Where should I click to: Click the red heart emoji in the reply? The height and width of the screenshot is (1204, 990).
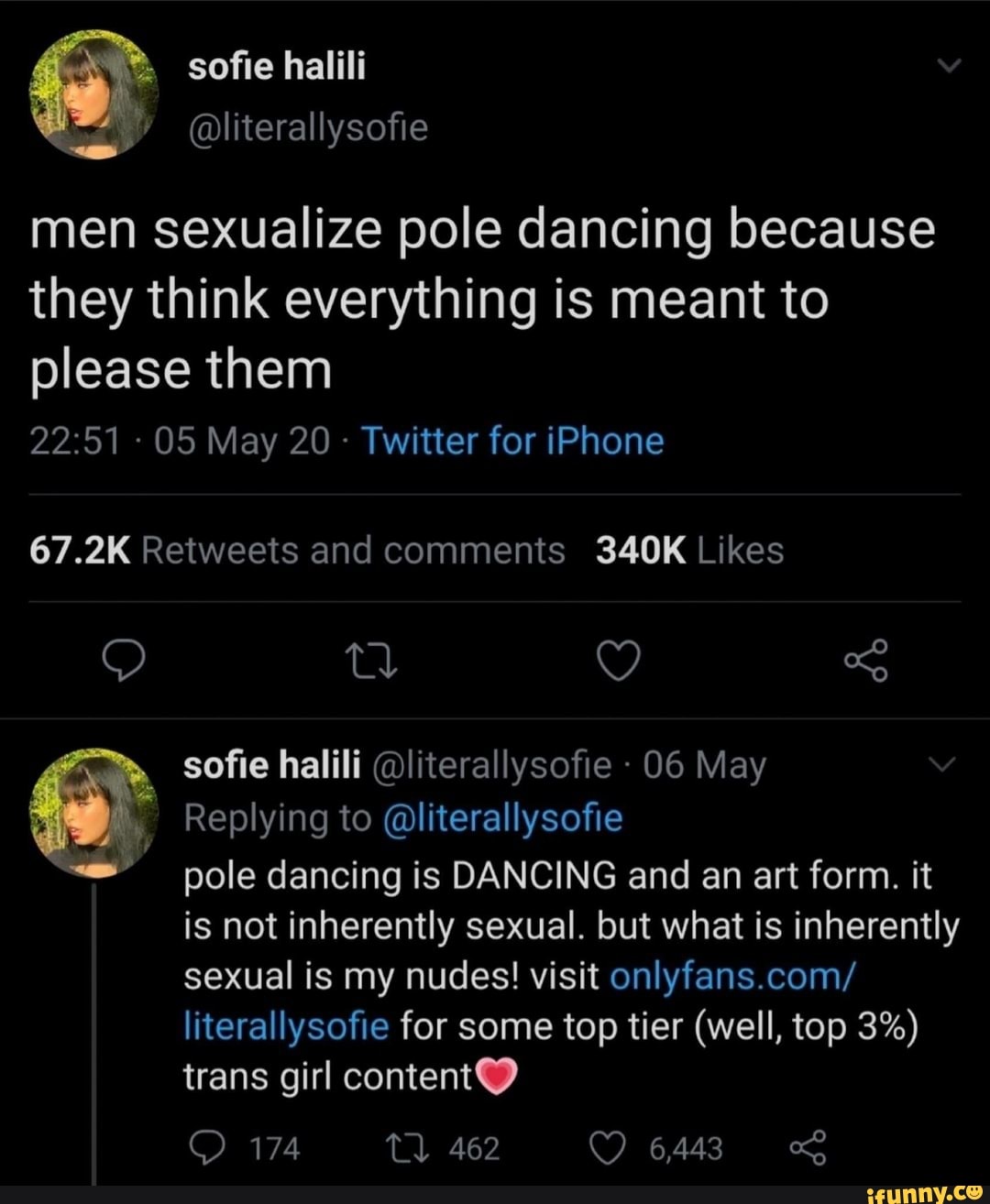click(x=496, y=1076)
